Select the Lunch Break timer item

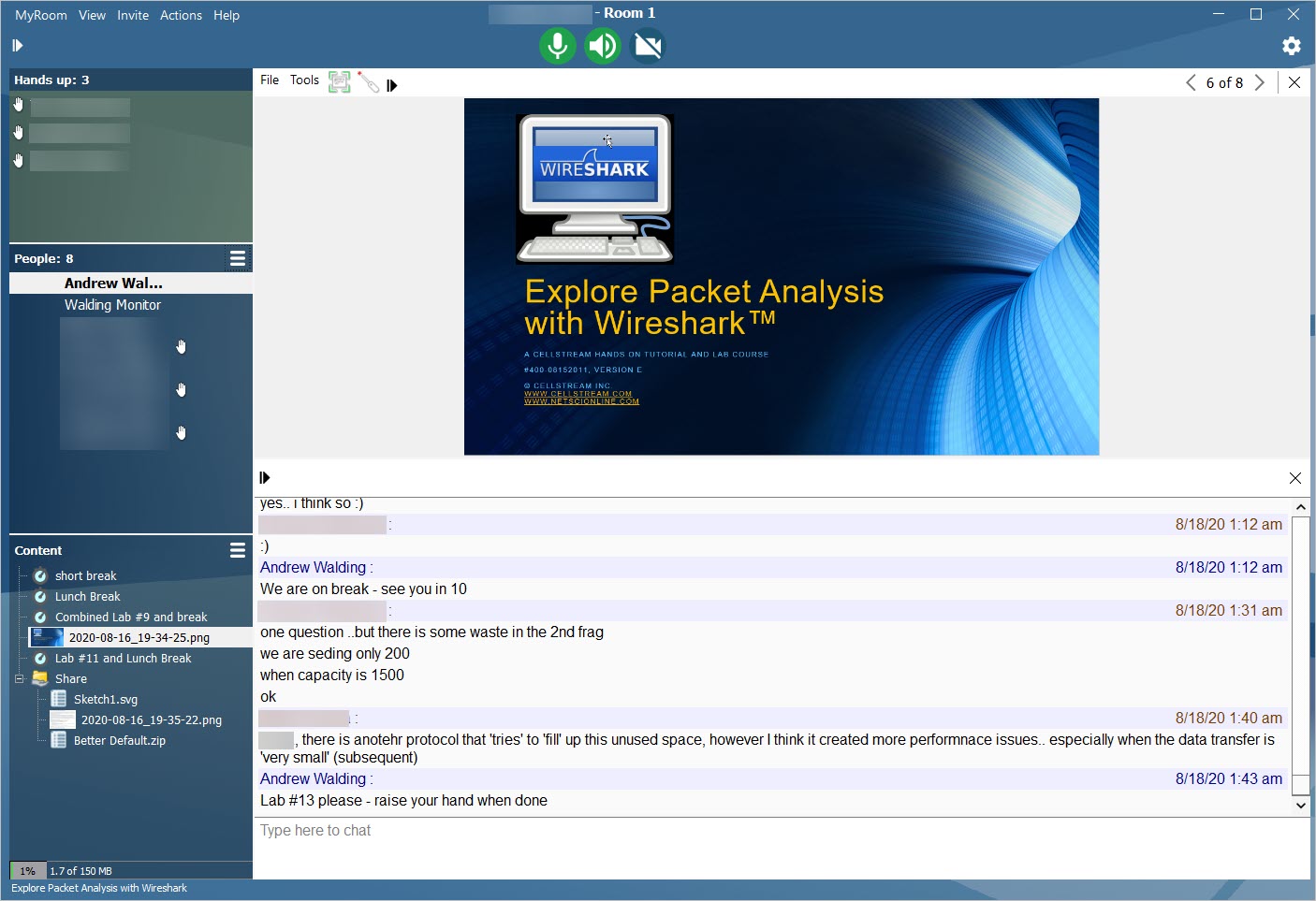point(87,597)
